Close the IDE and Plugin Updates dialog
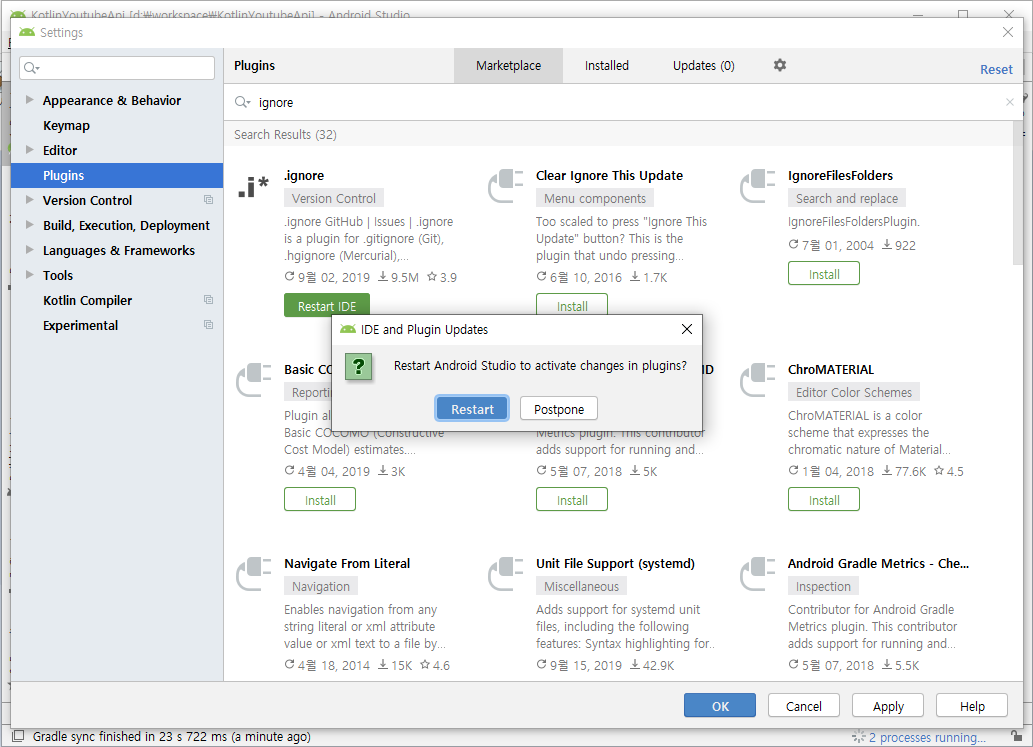The image size is (1033, 747). pos(686,329)
